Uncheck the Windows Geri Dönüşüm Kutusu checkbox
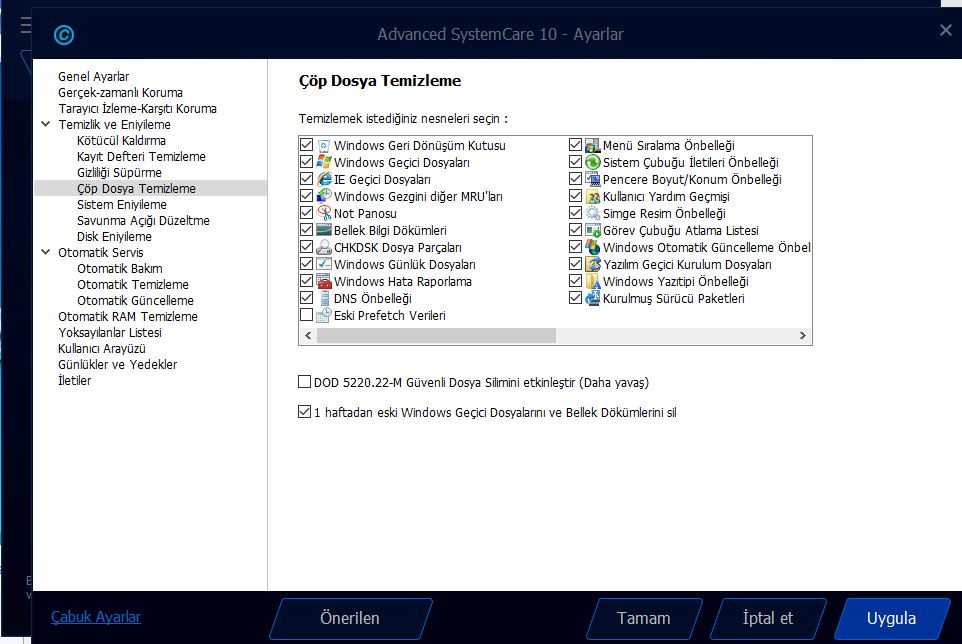The height and width of the screenshot is (644, 962). coord(307,145)
